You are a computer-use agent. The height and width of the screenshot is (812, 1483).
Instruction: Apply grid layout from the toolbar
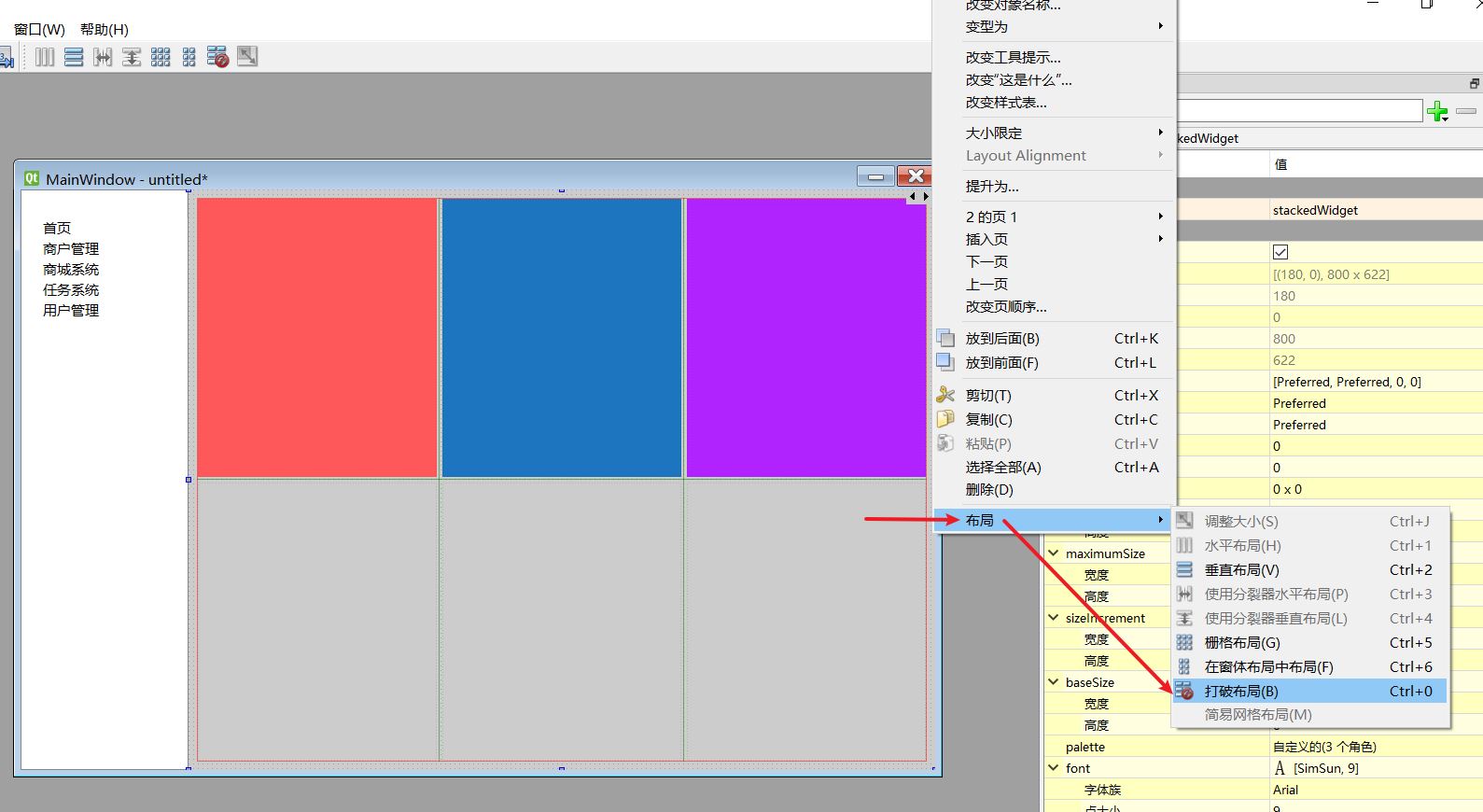pyautogui.click(x=161, y=57)
